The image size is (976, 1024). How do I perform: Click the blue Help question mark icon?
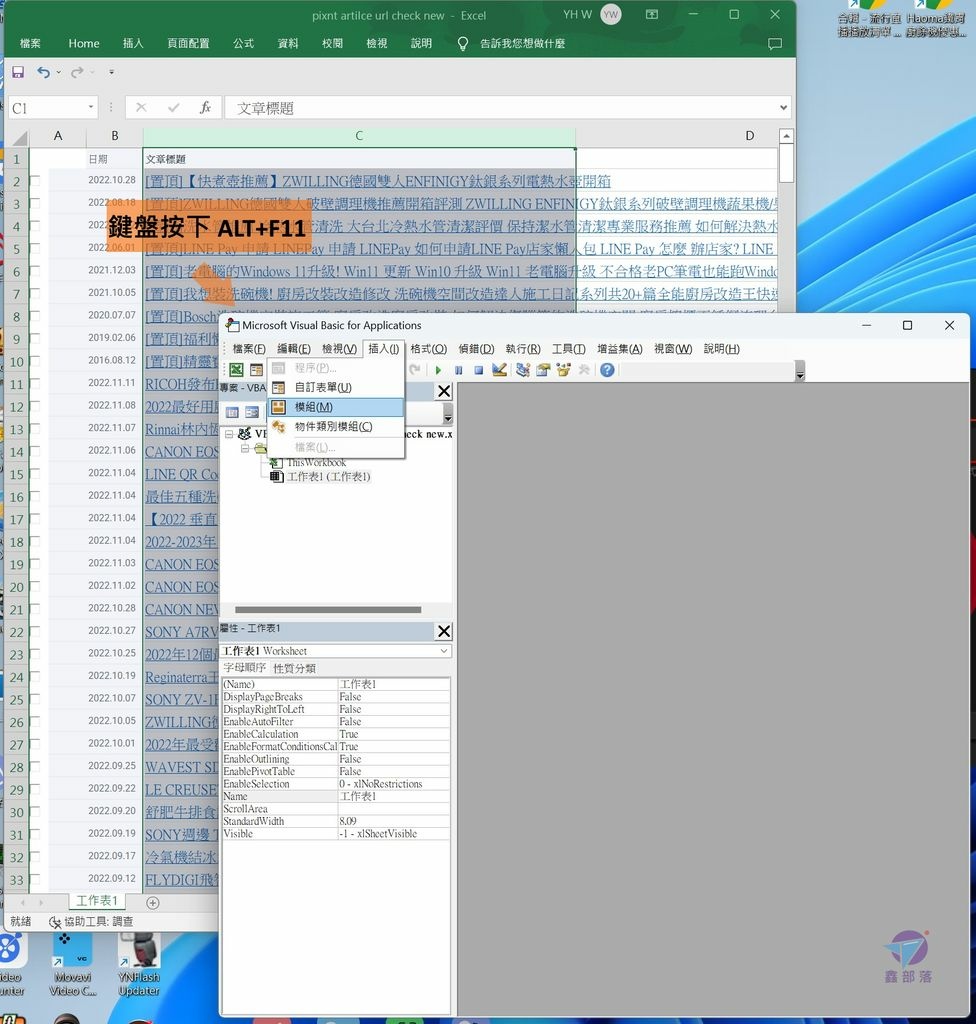click(607, 370)
